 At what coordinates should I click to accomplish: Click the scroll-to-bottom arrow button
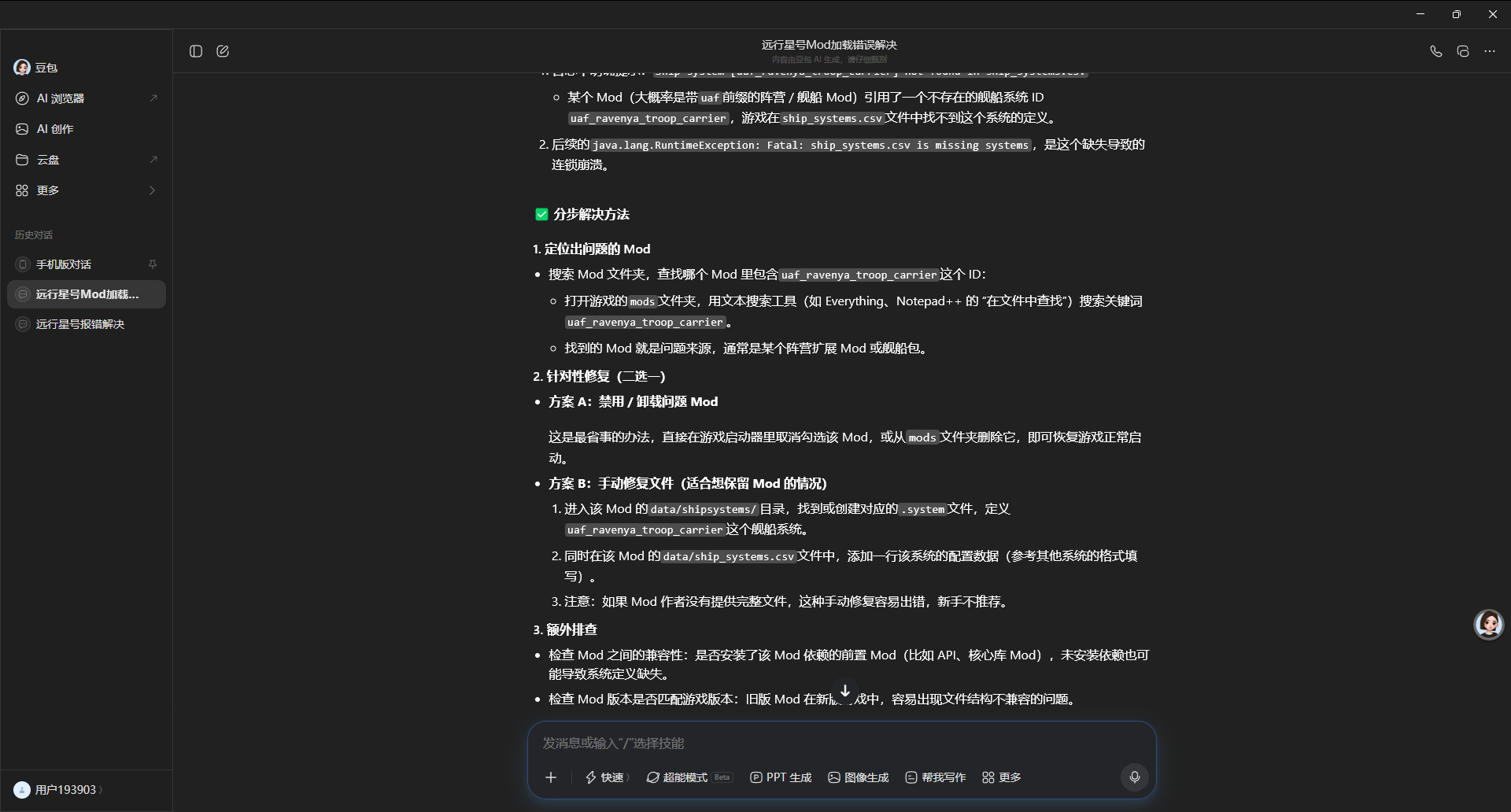pyautogui.click(x=844, y=691)
